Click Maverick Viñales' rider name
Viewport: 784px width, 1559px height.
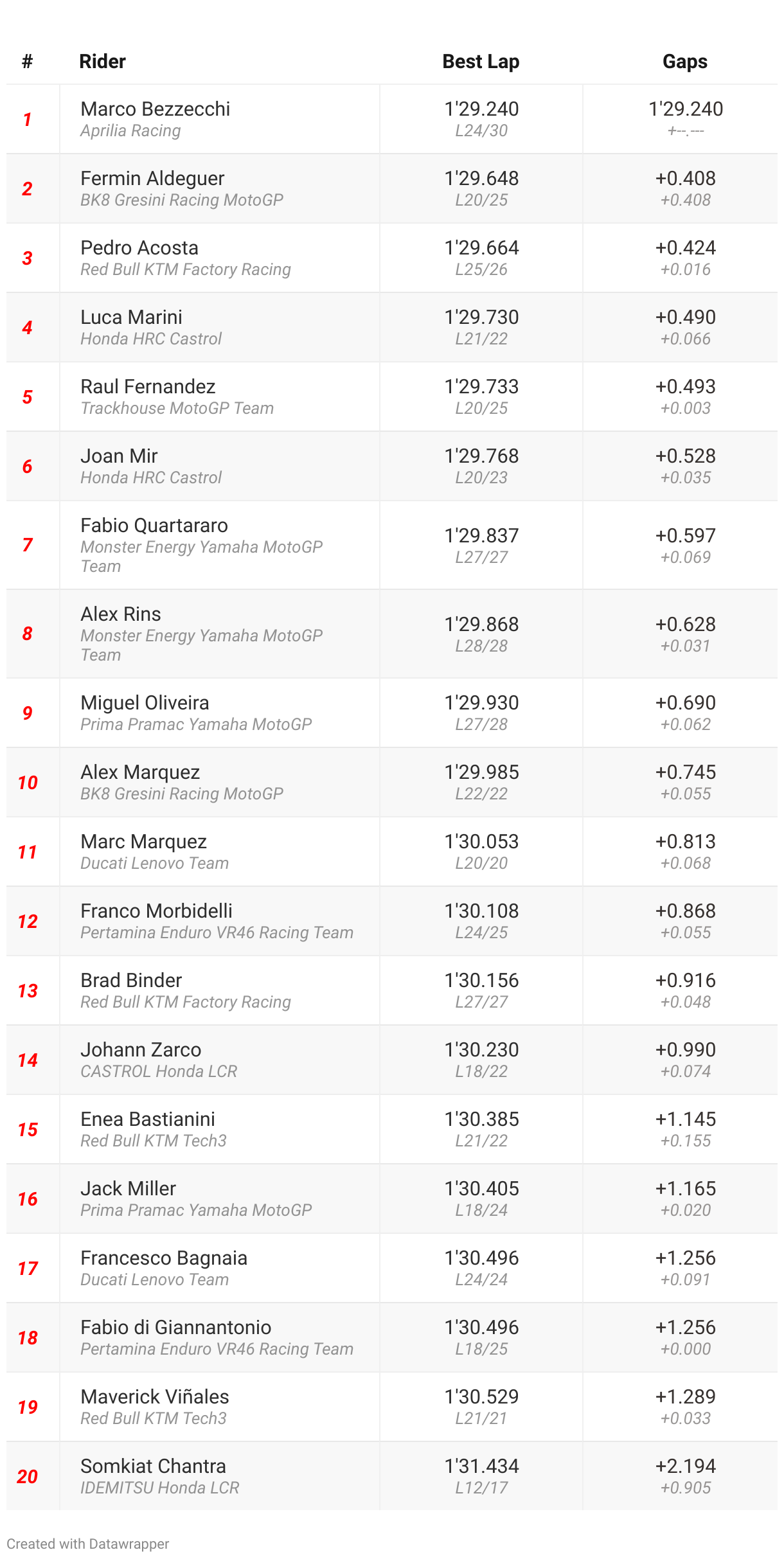[154, 1397]
